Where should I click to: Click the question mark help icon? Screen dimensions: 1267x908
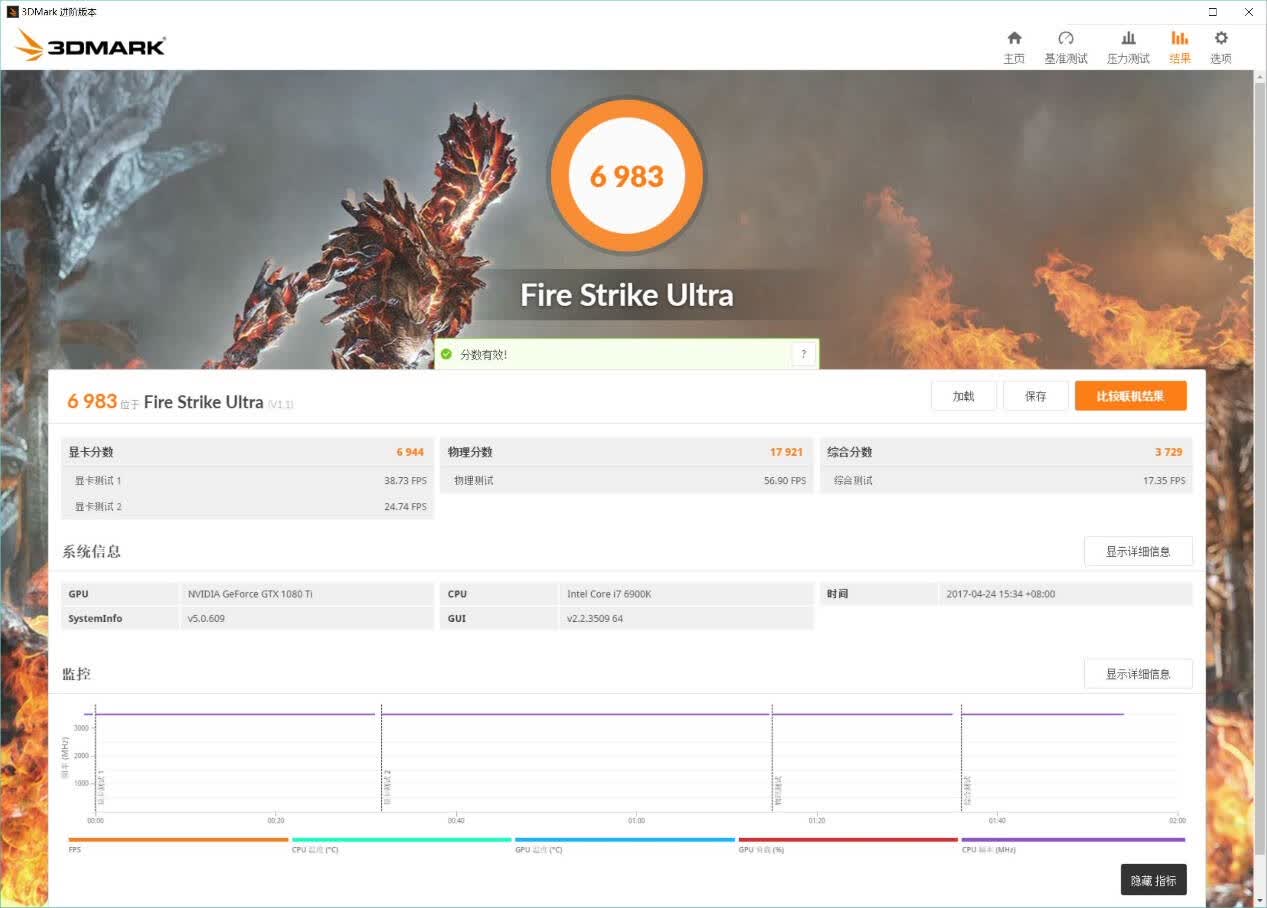tap(803, 354)
